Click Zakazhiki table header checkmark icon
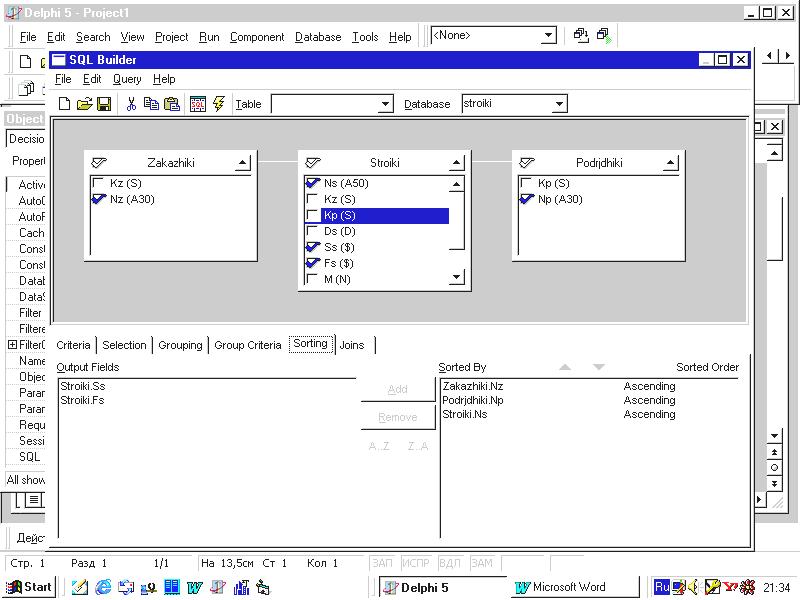Image resolution: width=800 pixels, height=600 pixels. point(98,163)
